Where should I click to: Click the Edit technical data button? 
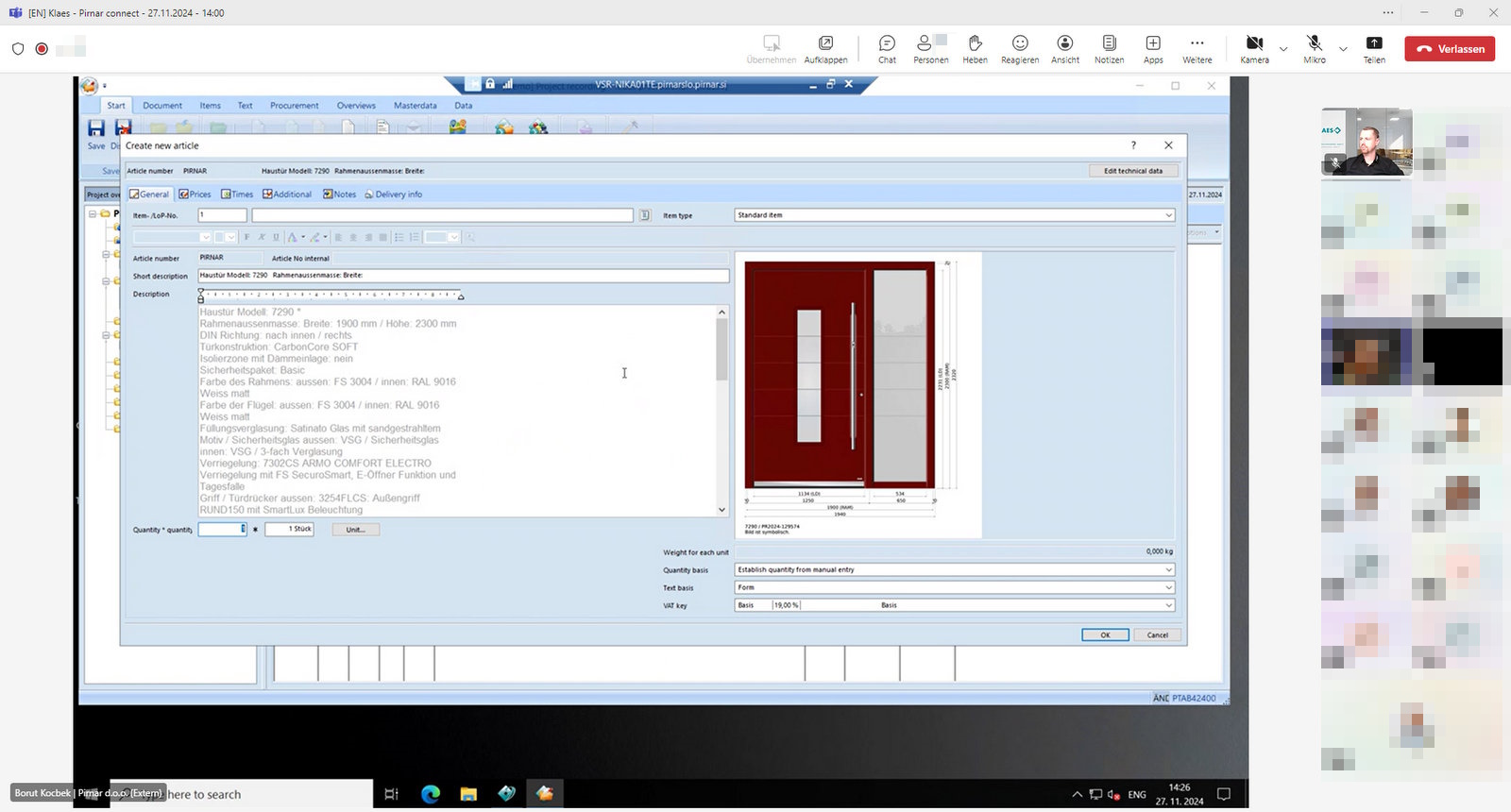(1133, 171)
